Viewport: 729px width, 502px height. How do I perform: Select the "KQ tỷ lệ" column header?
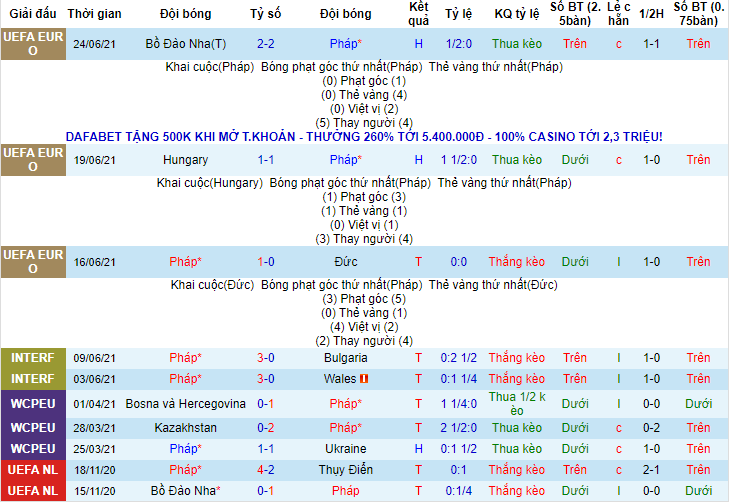(x=516, y=15)
